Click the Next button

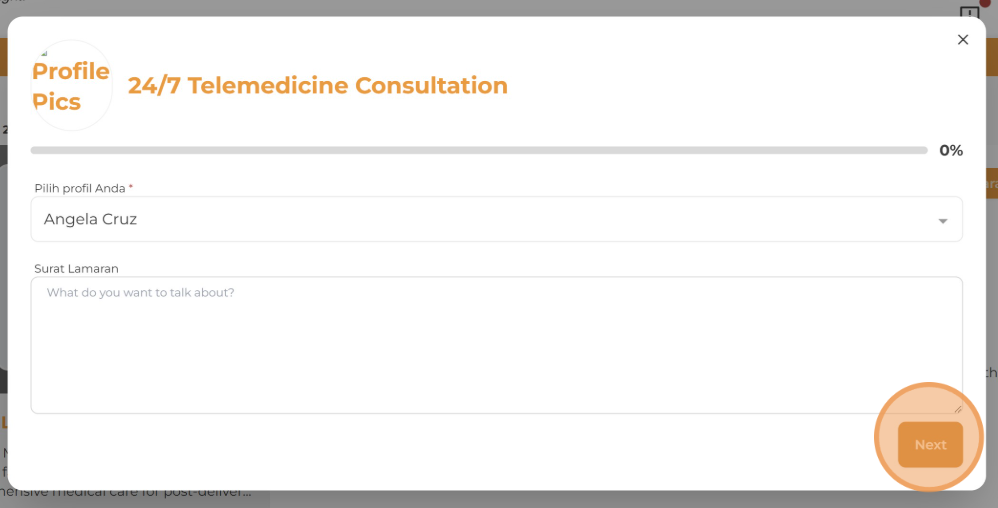(x=930, y=445)
